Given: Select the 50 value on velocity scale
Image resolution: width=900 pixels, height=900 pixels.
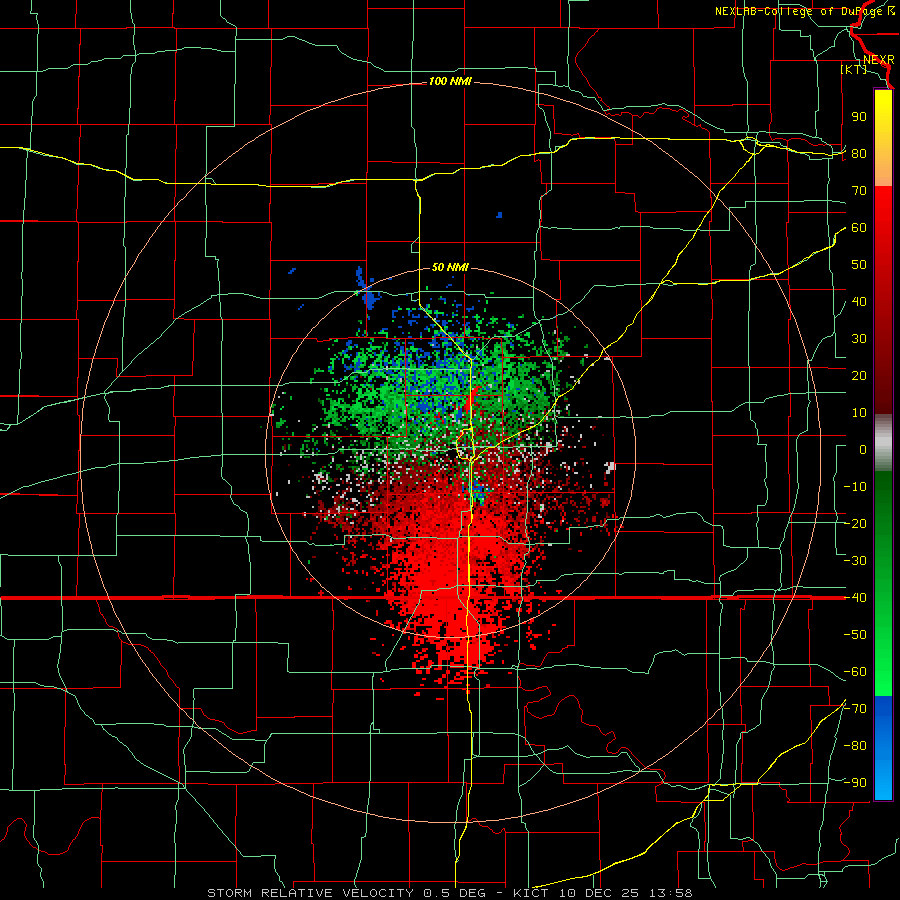Looking at the screenshot, I should coord(859,265).
